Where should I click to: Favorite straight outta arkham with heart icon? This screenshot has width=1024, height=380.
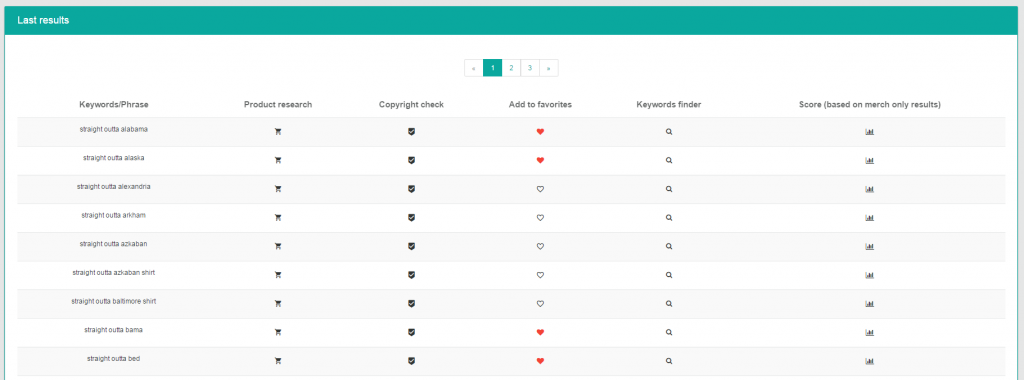(540, 217)
